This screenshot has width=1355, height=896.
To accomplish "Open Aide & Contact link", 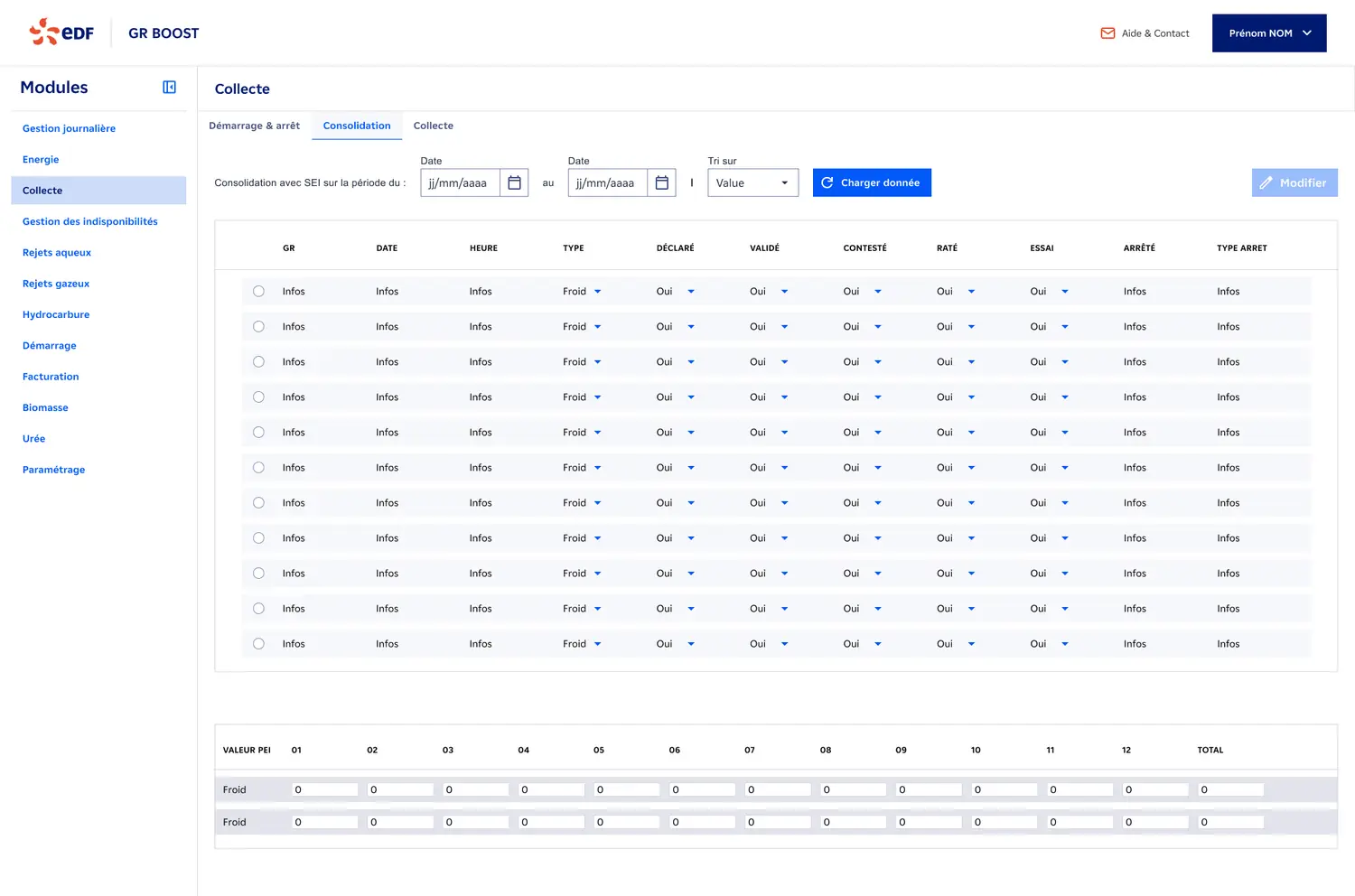I will [1145, 33].
